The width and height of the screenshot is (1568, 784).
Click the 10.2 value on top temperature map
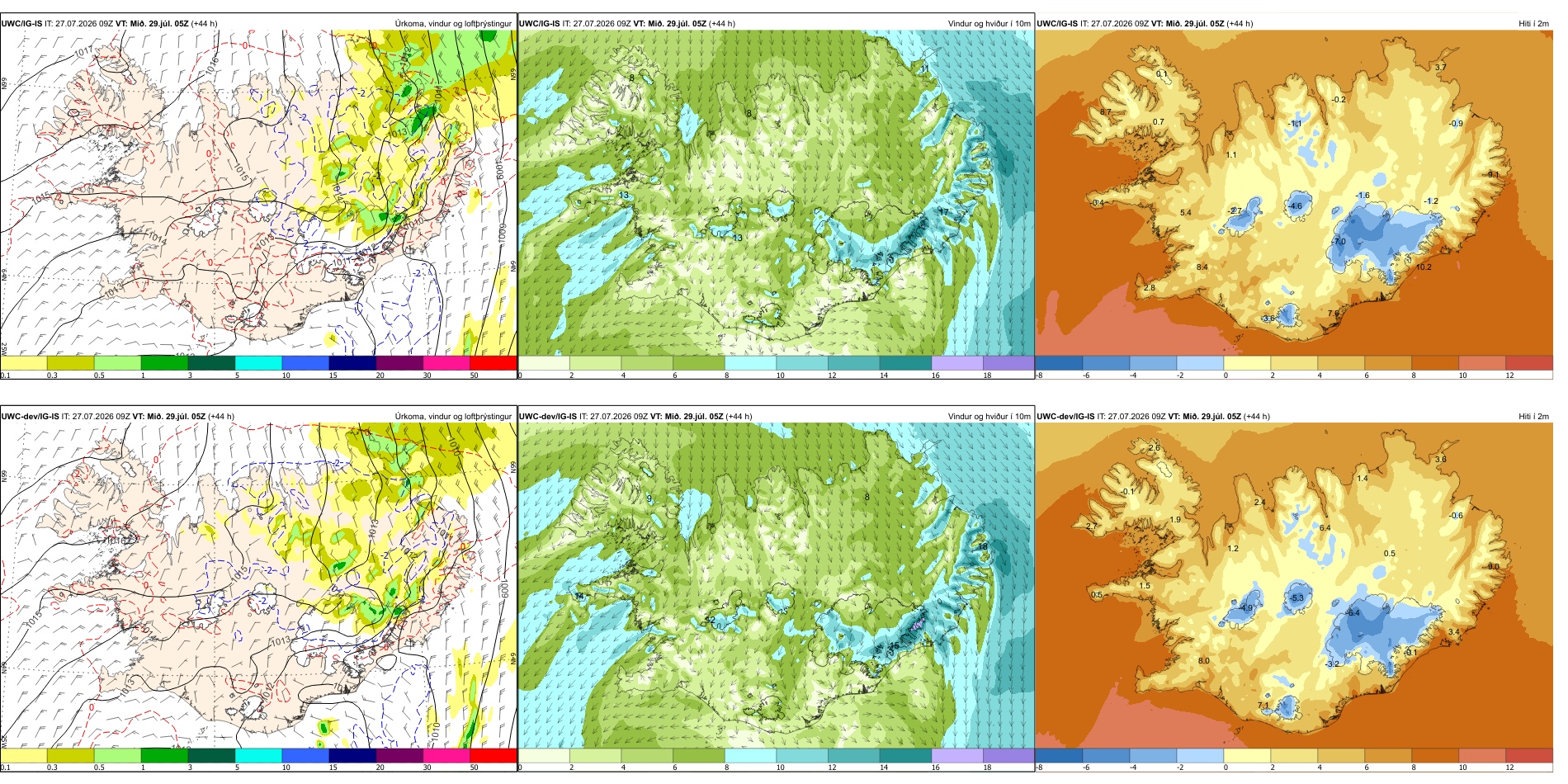1424,267
